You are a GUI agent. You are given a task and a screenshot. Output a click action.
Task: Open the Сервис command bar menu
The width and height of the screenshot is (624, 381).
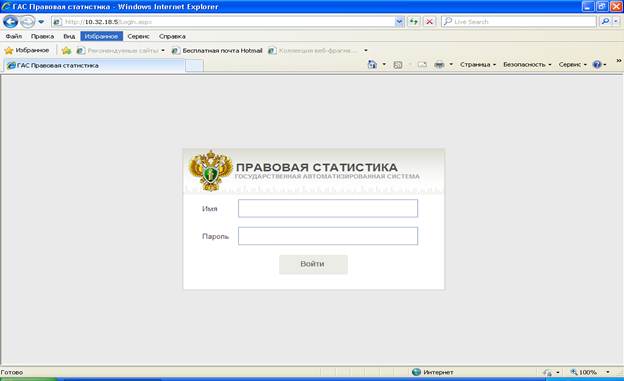(573, 64)
